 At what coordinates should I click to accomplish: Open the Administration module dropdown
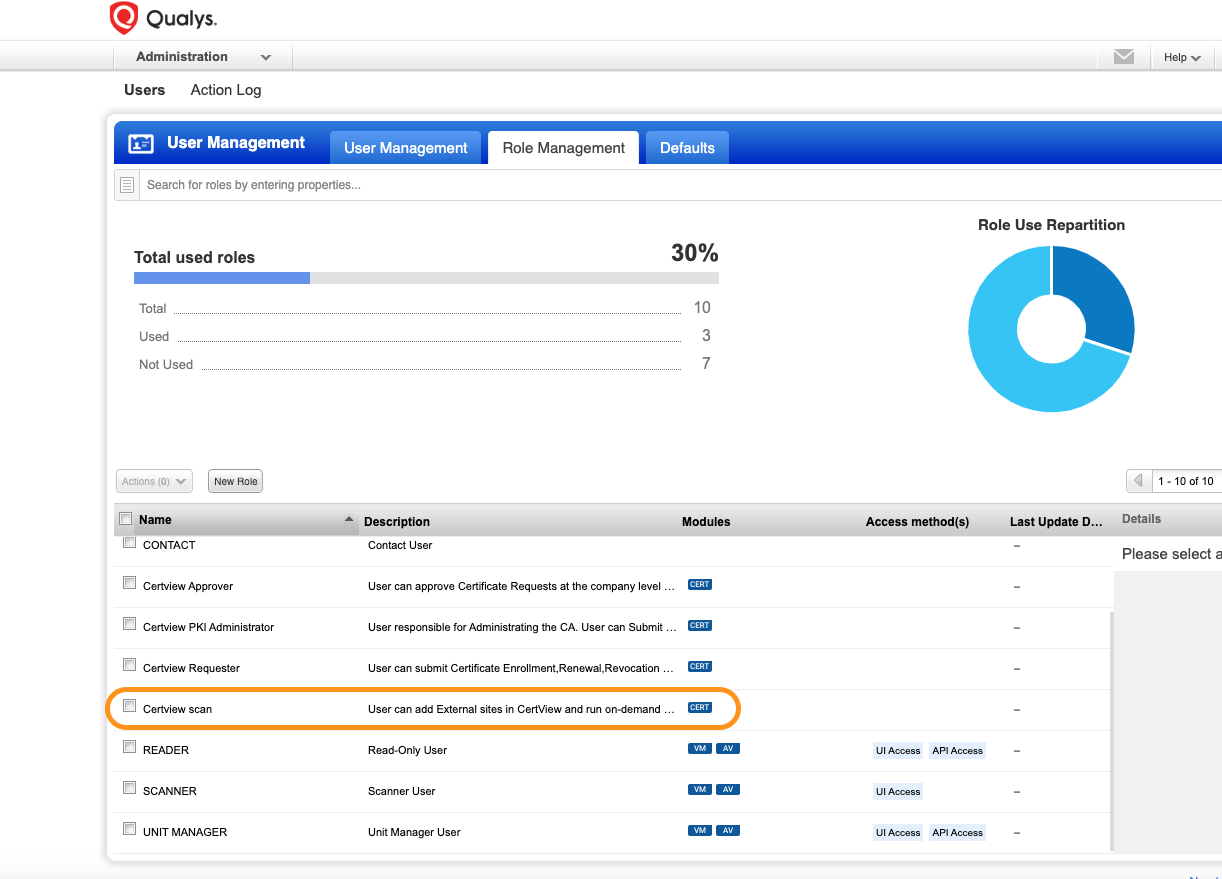click(203, 57)
